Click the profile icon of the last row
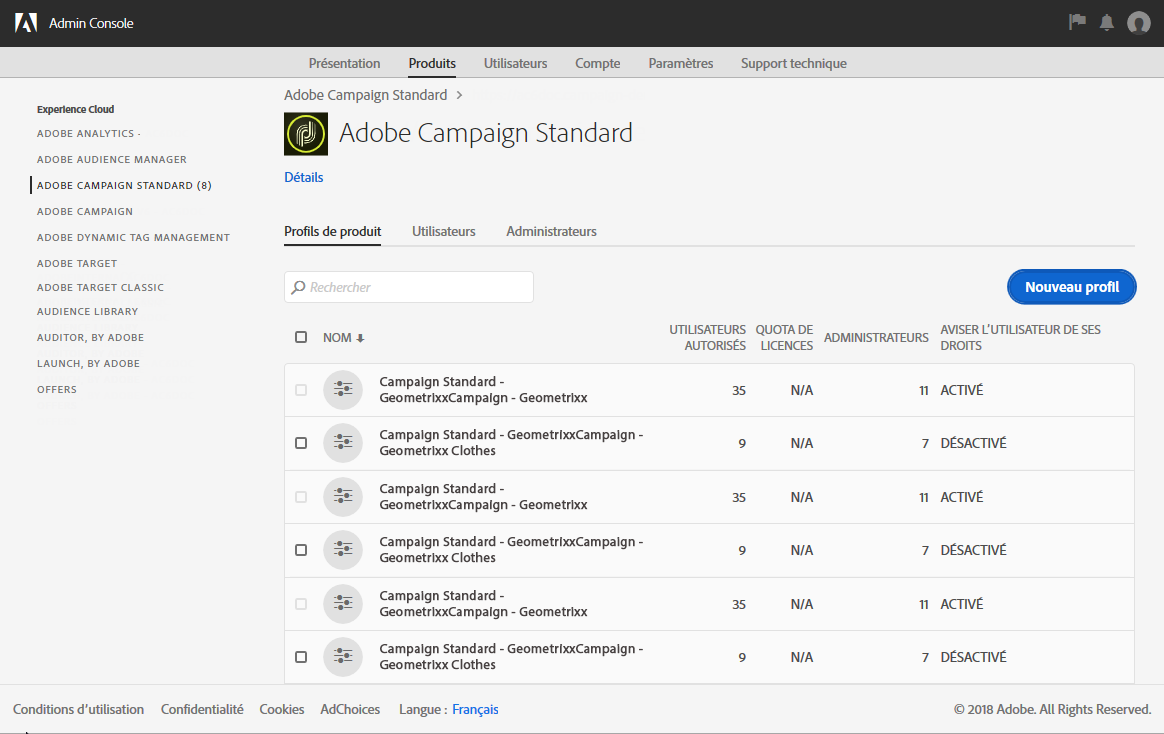1164x734 pixels. (342, 657)
